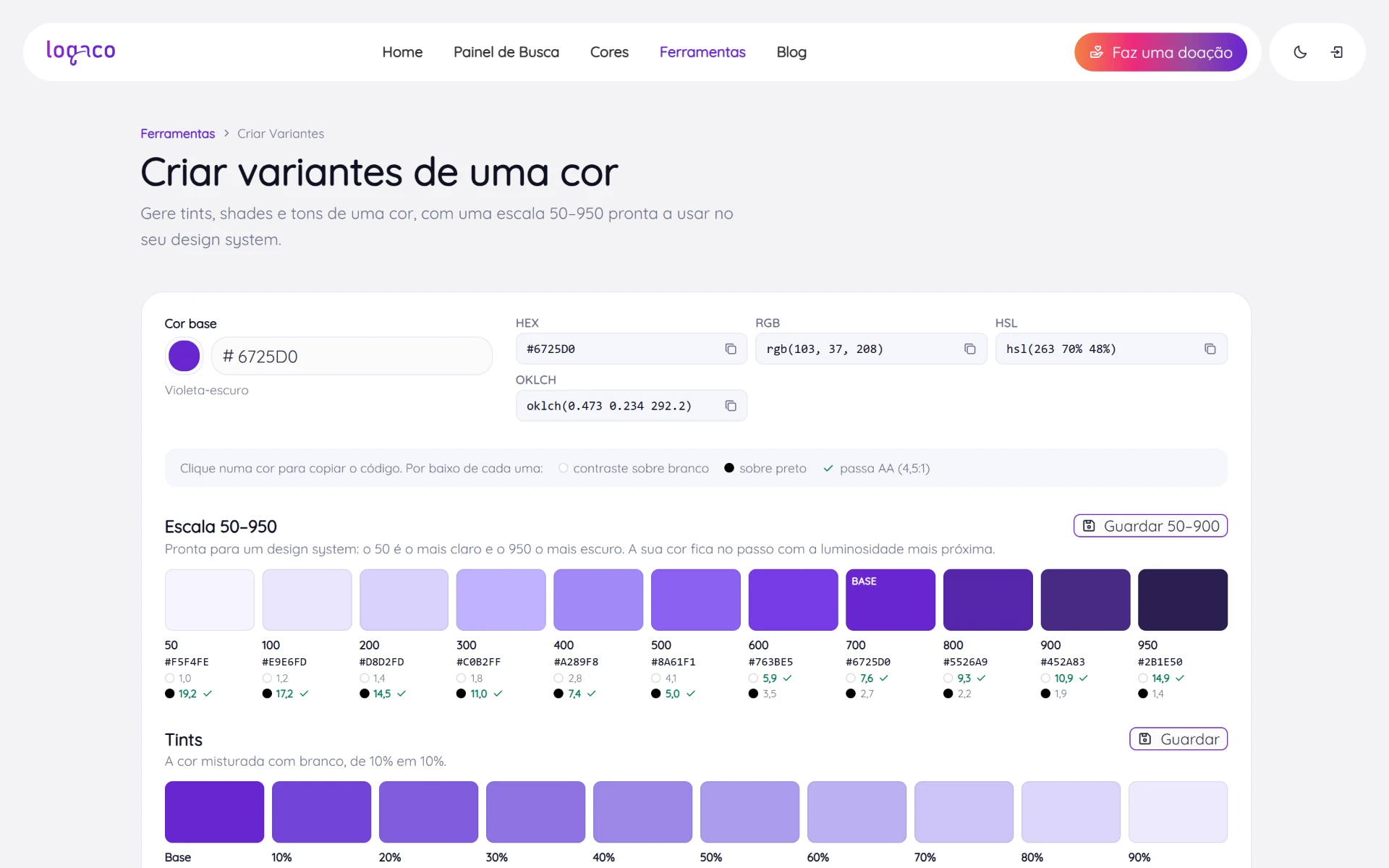Click Ferramentas breadcrumb link
Image resolution: width=1389 pixels, height=868 pixels.
(177, 134)
